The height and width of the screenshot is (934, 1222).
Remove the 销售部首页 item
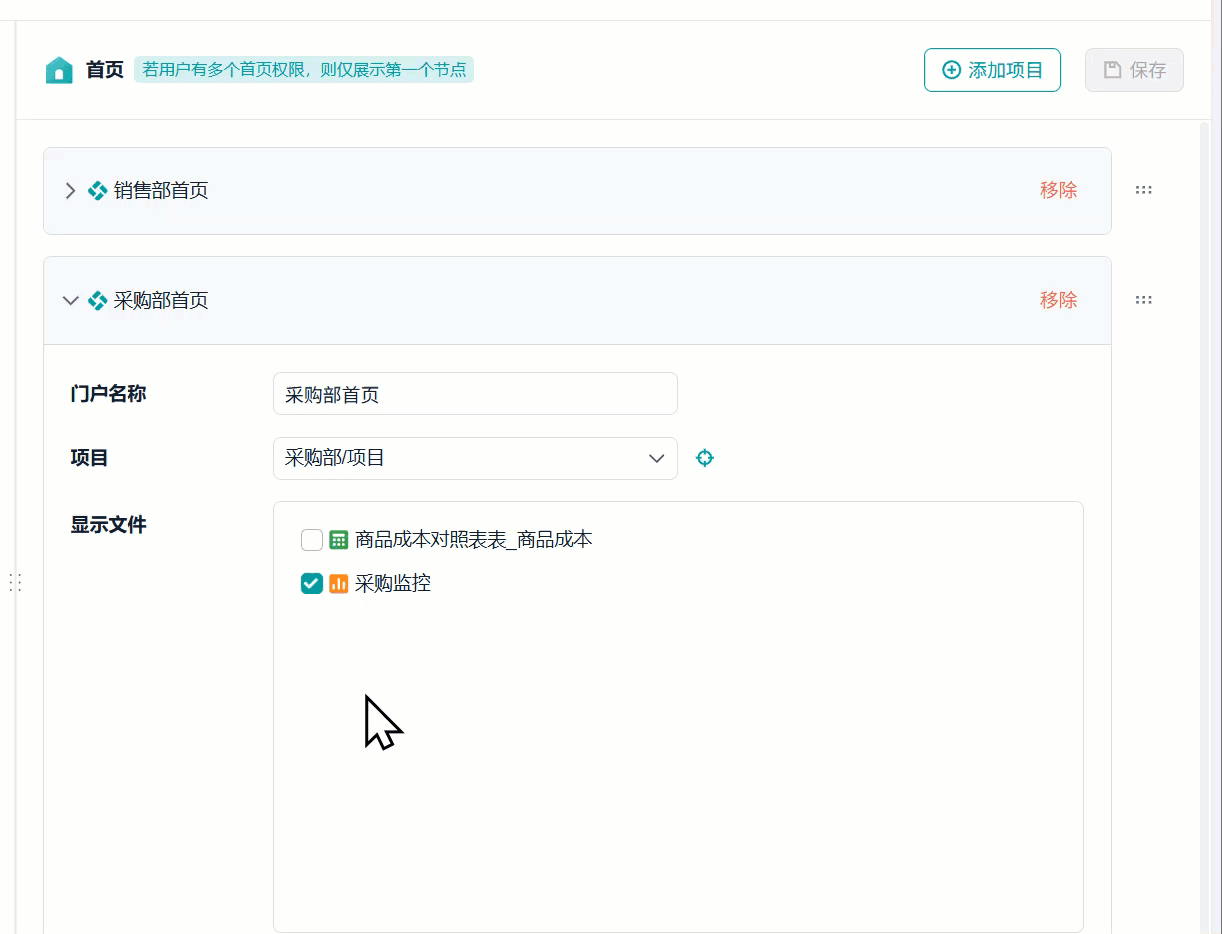pos(1058,190)
